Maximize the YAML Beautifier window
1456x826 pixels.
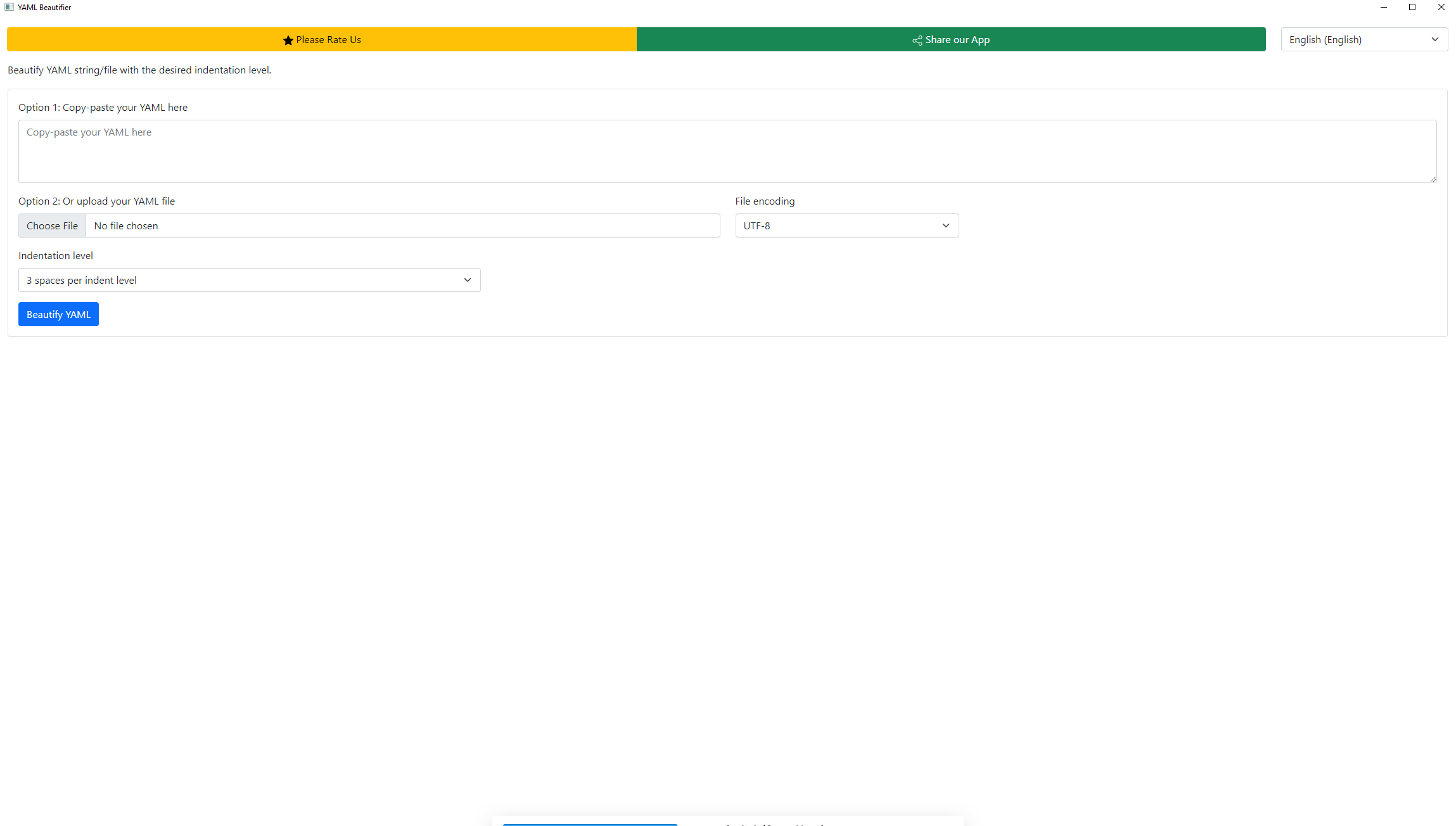1412,7
